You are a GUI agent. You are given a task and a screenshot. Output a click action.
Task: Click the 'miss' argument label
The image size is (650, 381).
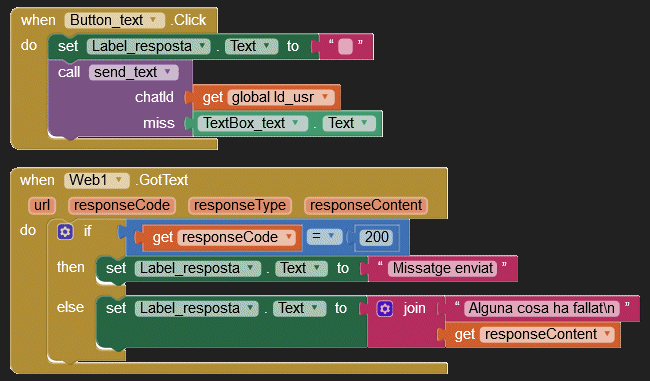tap(159, 123)
